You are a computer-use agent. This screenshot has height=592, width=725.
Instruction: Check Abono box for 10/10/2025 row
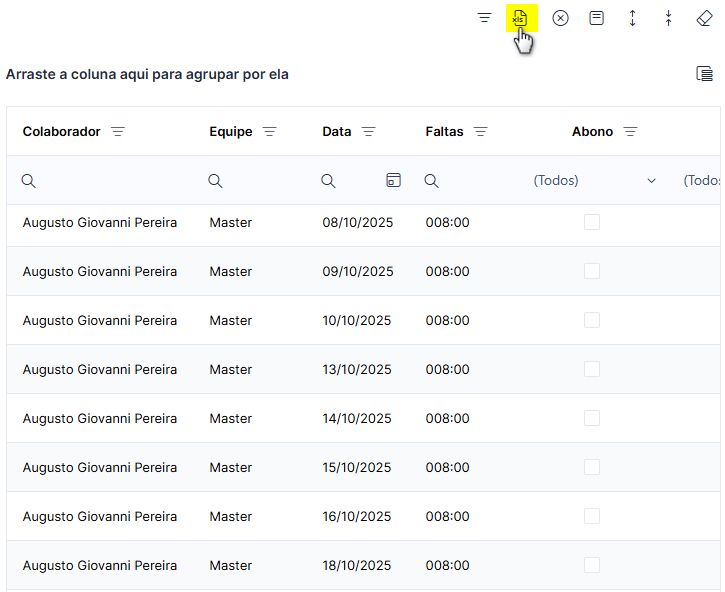tap(592, 320)
